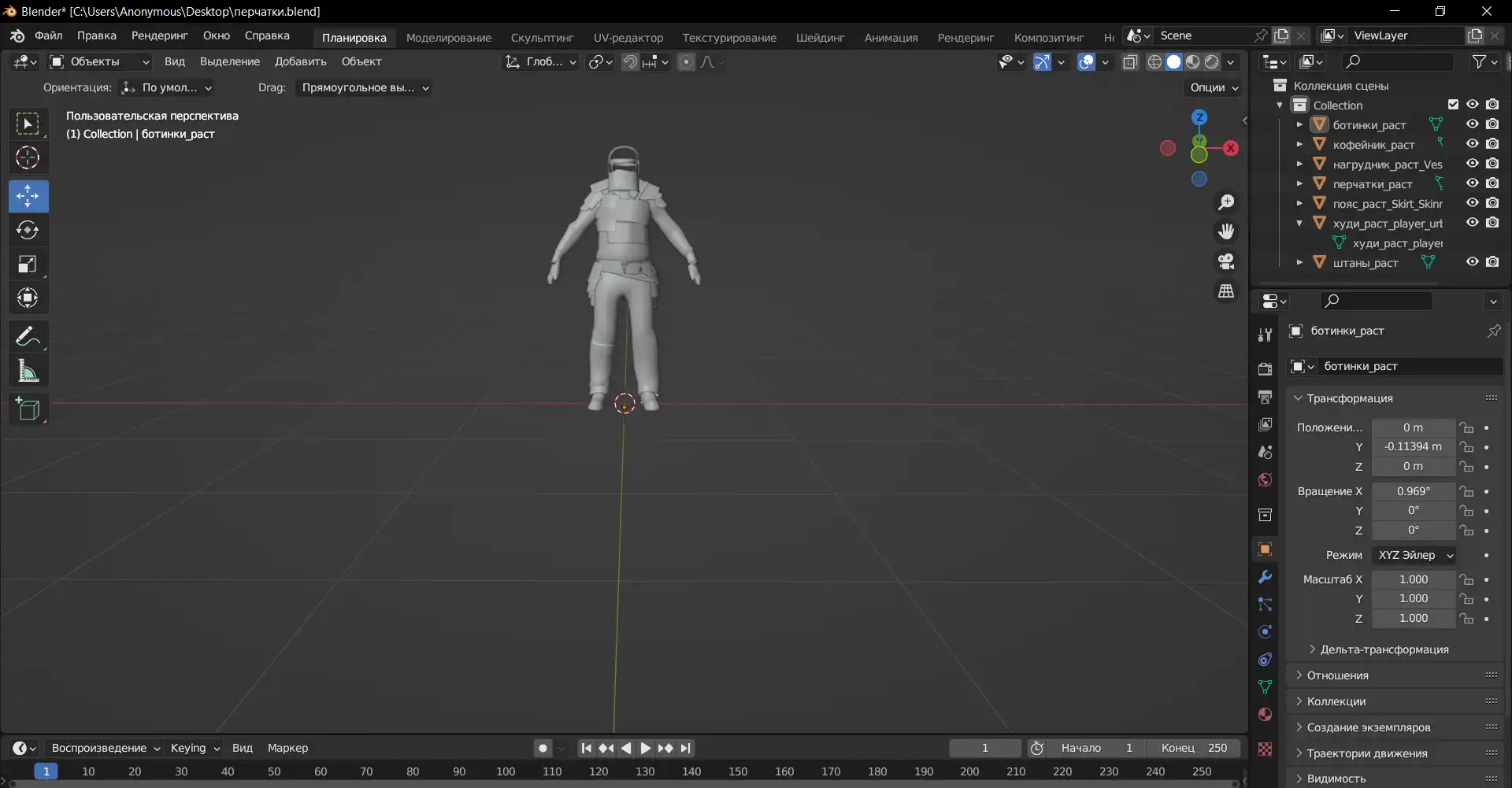Switch to the Скульптинг workspace tab
The height and width of the screenshot is (788, 1512).
click(x=542, y=37)
